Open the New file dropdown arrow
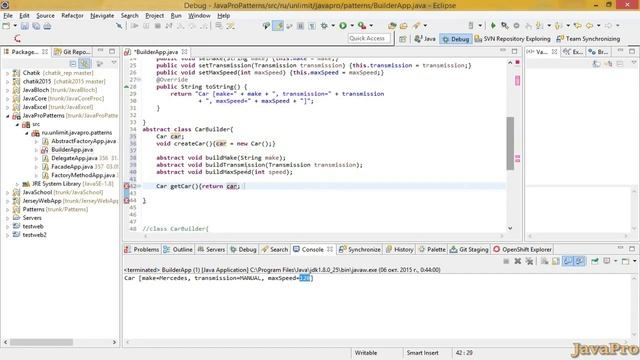The width and height of the screenshot is (640, 360). [x=15, y=26]
